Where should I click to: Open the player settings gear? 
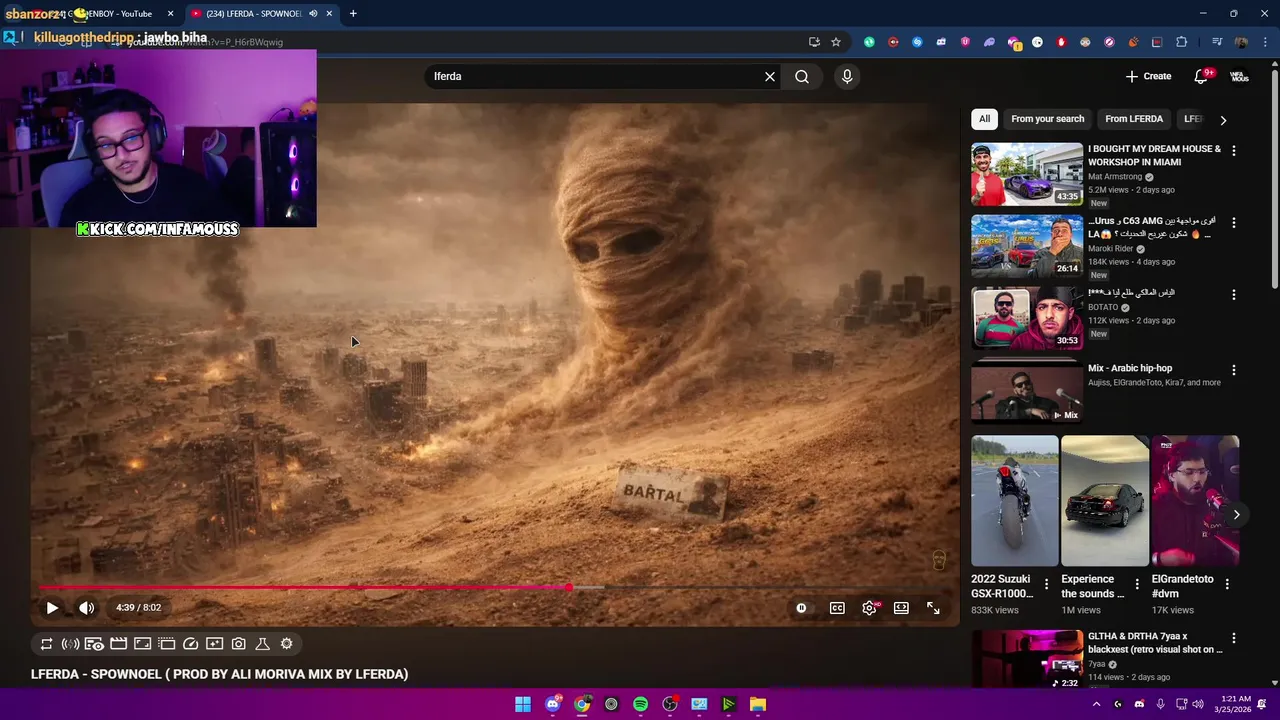point(870,608)
